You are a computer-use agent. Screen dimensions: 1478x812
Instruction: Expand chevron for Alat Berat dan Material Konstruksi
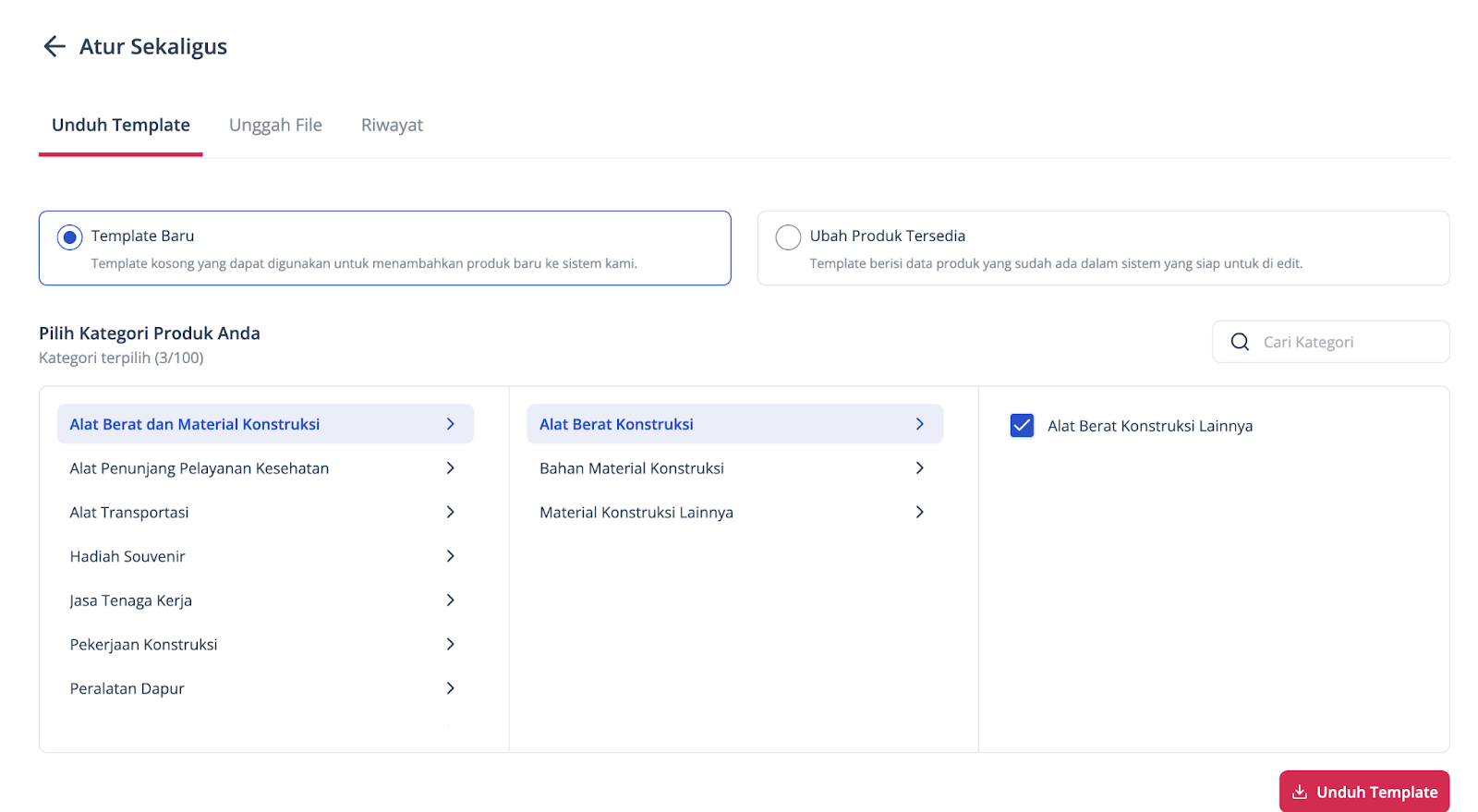point(451,424)
